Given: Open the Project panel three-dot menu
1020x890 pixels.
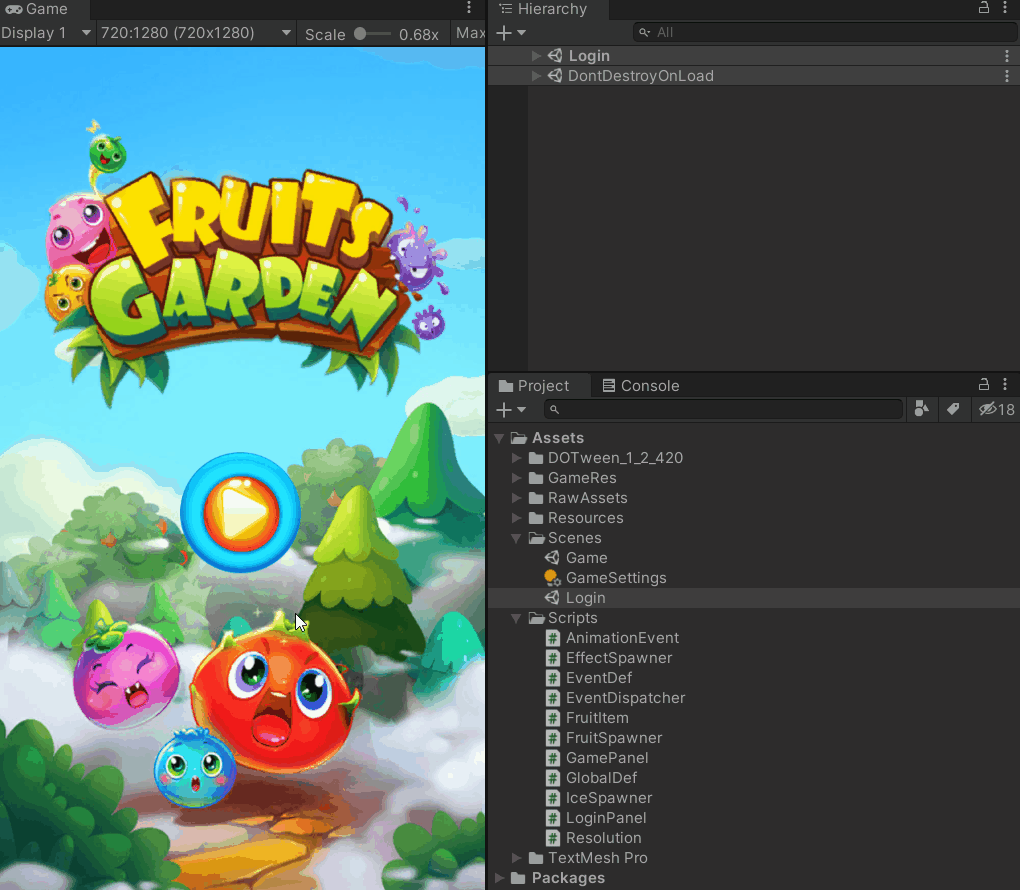Looking at the screenshot, I should click(x=1005, y=384).
